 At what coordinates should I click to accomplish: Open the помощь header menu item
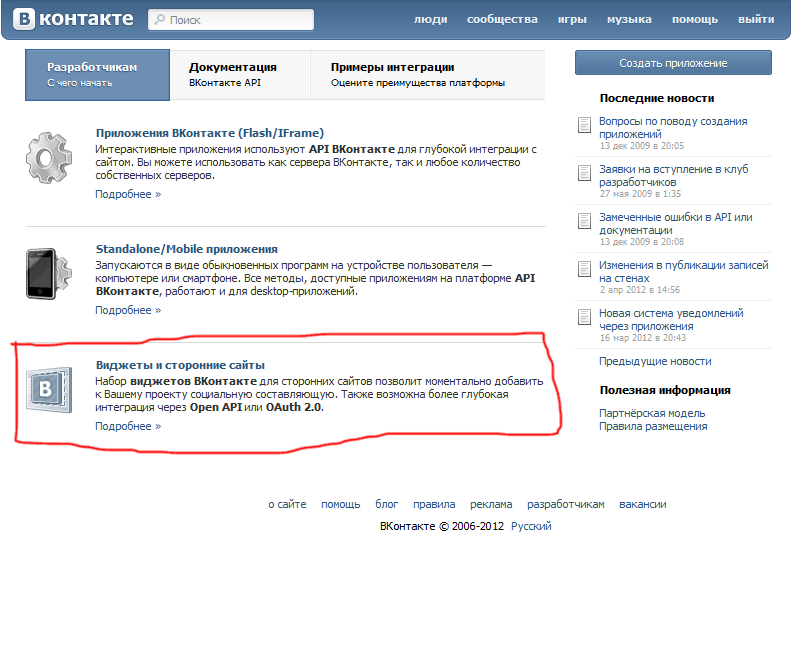695,19
